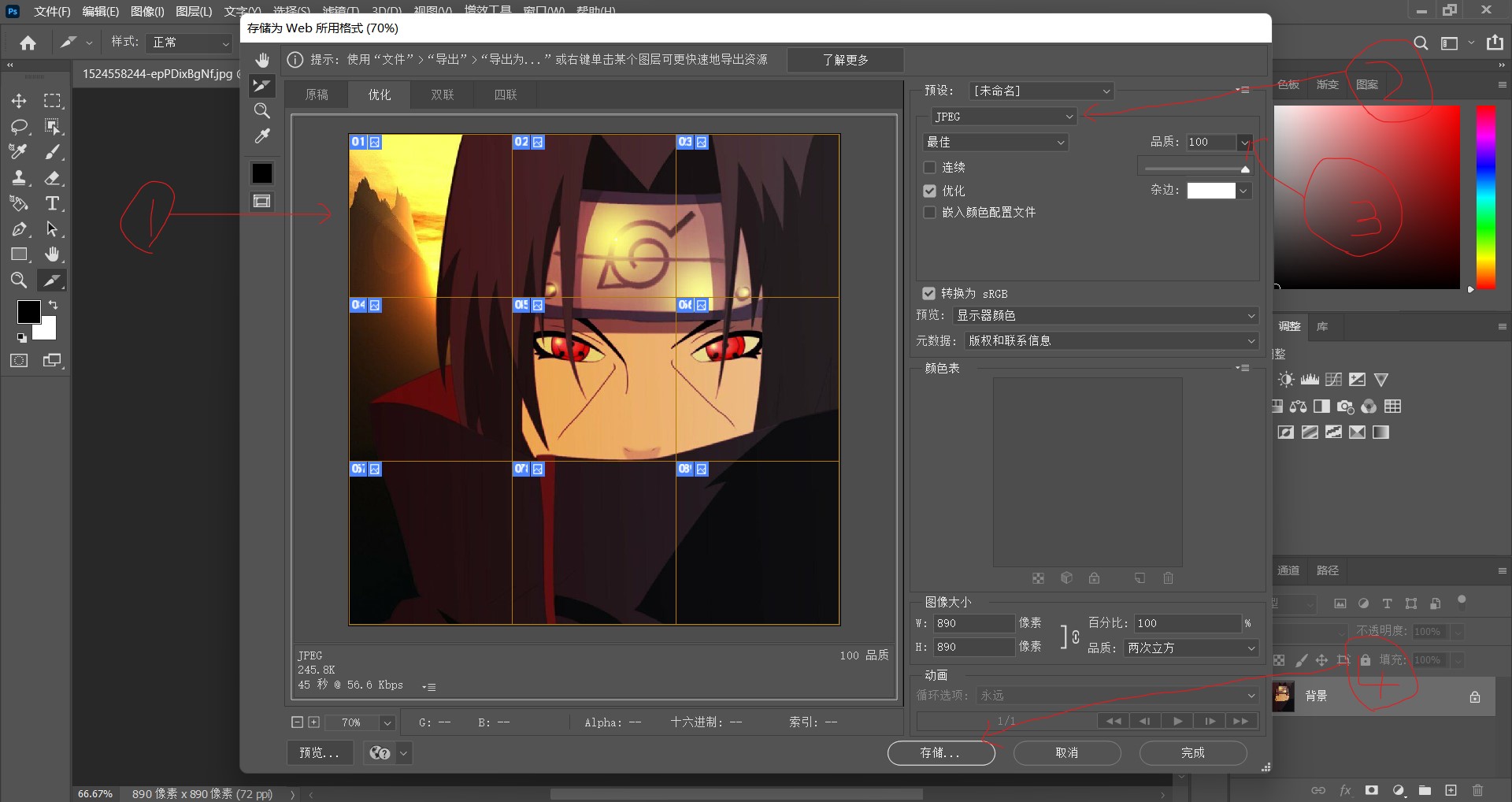Open the 预览 显示器颜色 dropdown
The height and width of the screenshot is (802, 1512).
1106,315
